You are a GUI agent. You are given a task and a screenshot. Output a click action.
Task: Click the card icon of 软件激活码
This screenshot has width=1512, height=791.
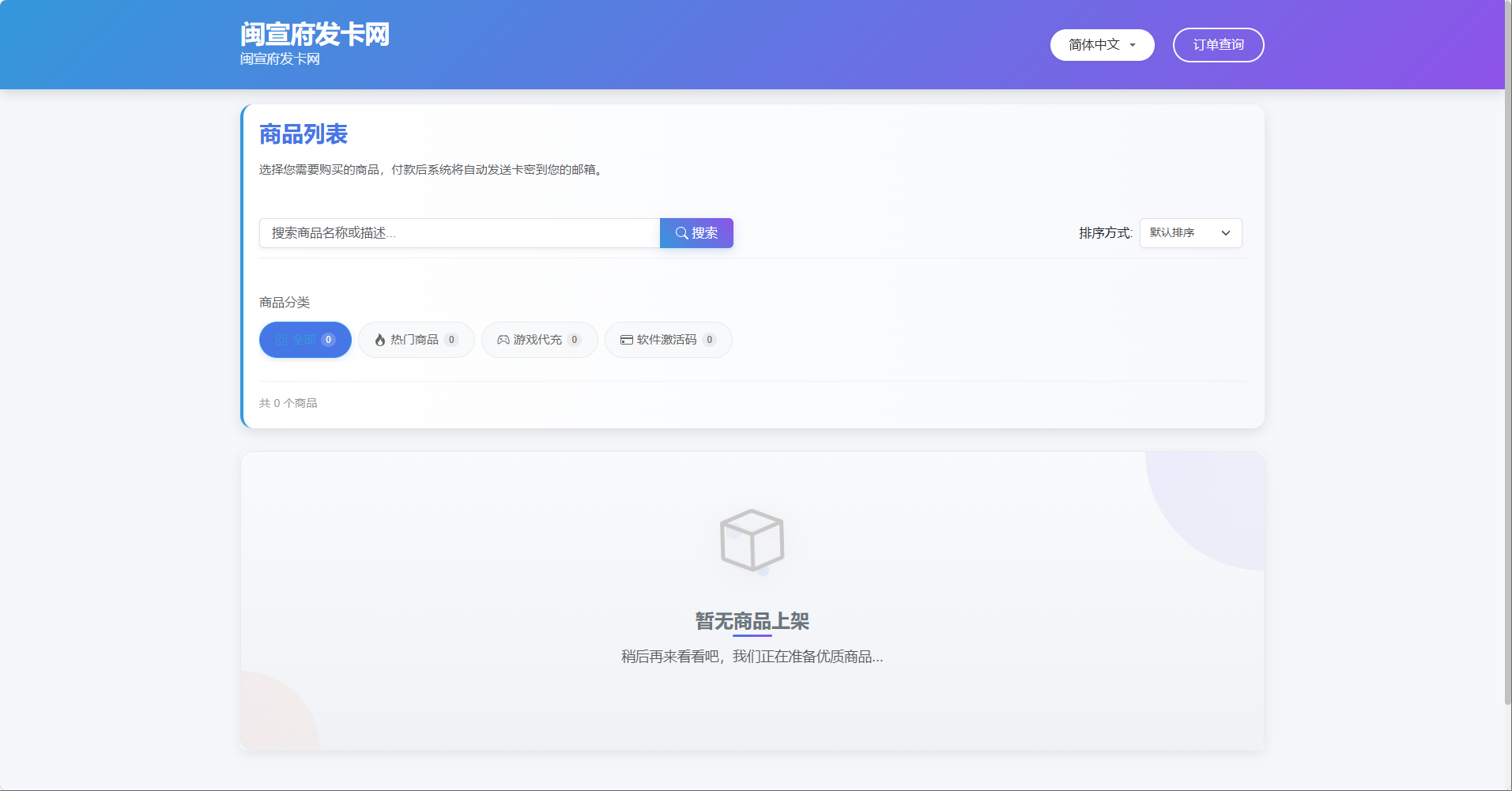coord(627,340)
